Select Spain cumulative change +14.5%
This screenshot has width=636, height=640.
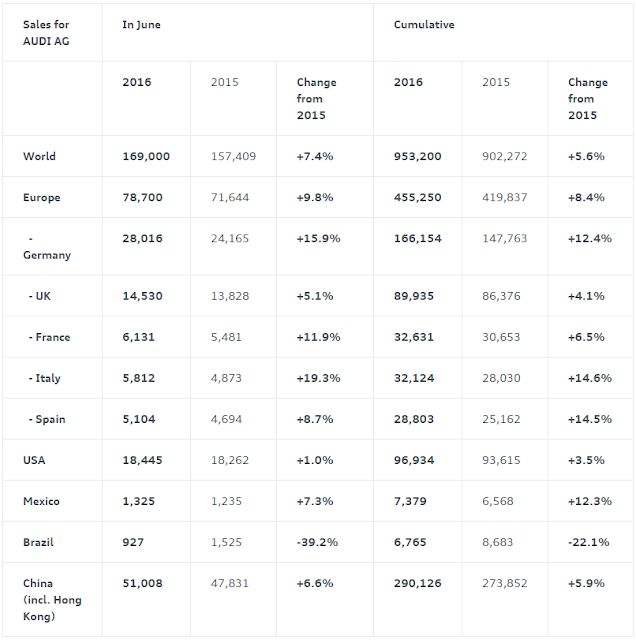590,419
